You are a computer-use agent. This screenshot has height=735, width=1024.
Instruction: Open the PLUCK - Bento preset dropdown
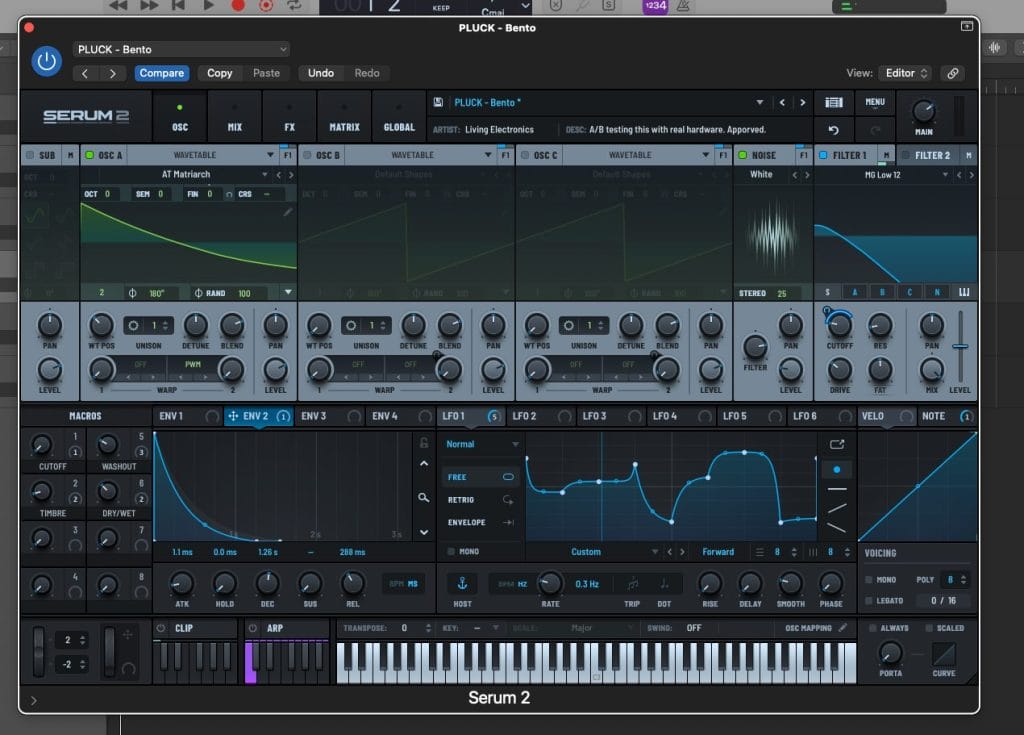(181, 49)
